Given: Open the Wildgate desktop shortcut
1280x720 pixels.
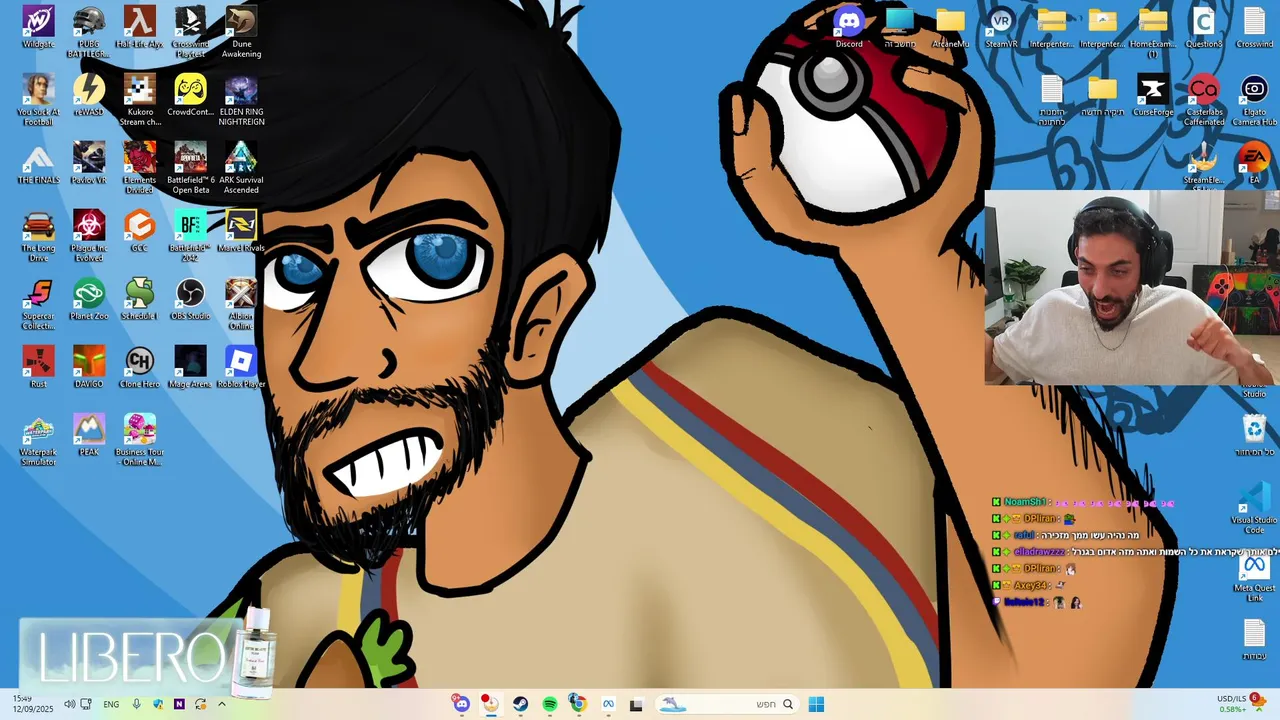Looking at the screenshot, I should pyautogui.click(x=38, y=27).
